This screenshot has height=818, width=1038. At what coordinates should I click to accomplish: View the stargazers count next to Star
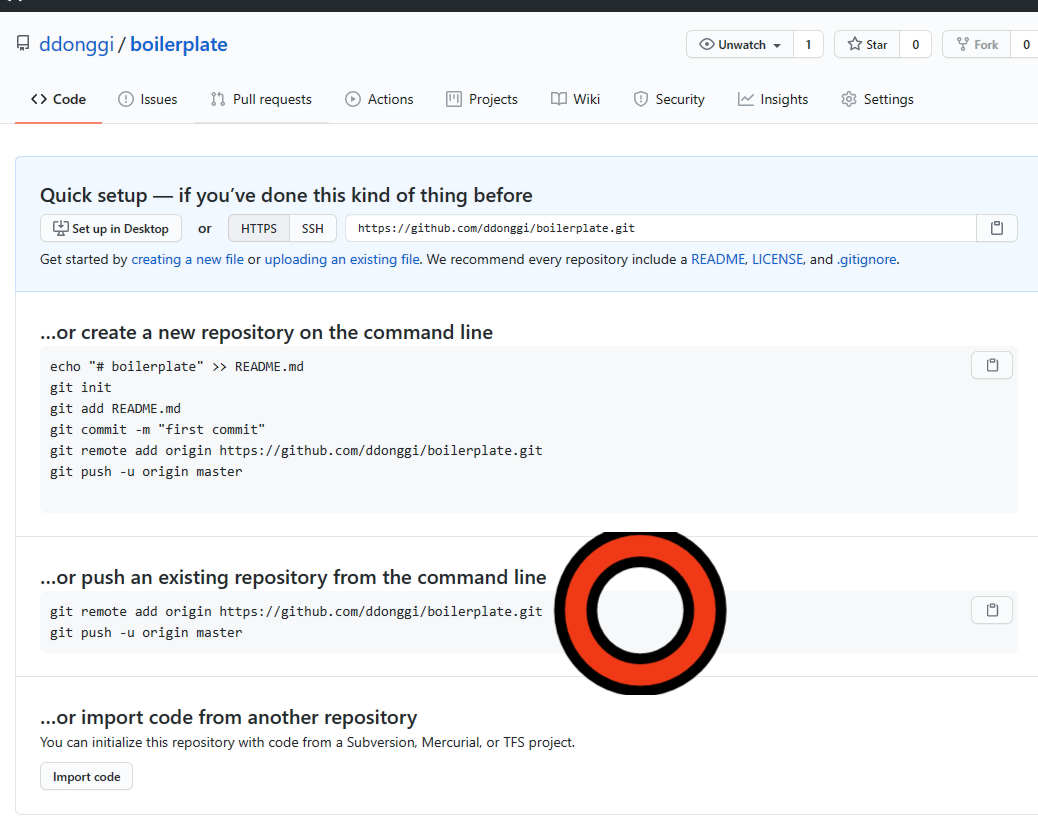(916, 44)
